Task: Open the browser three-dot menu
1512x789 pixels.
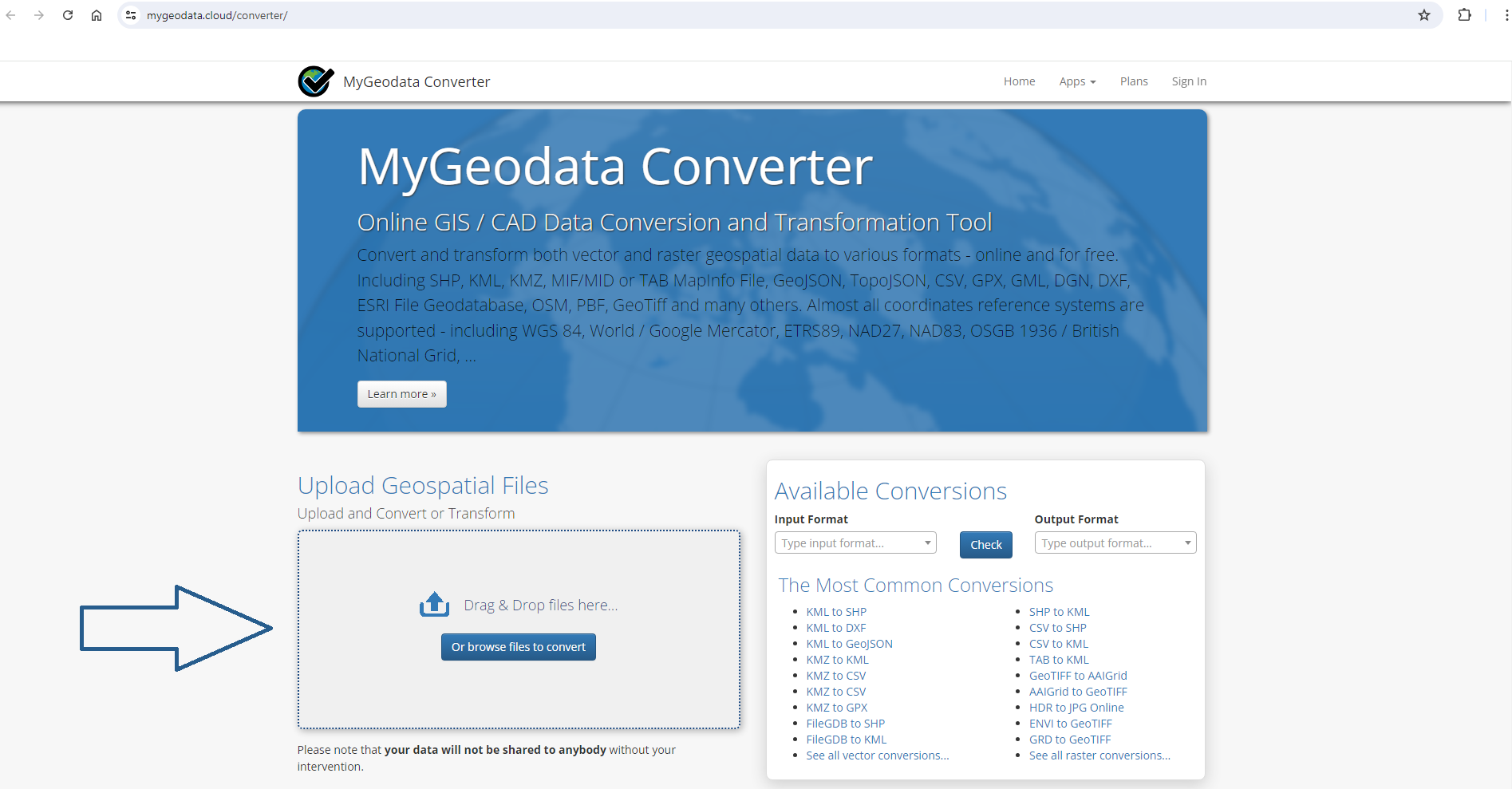Action: point(1506,15)
